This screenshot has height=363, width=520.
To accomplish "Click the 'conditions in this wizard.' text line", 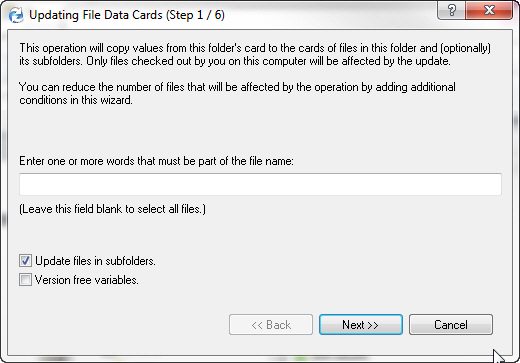I will pos(76,100).
